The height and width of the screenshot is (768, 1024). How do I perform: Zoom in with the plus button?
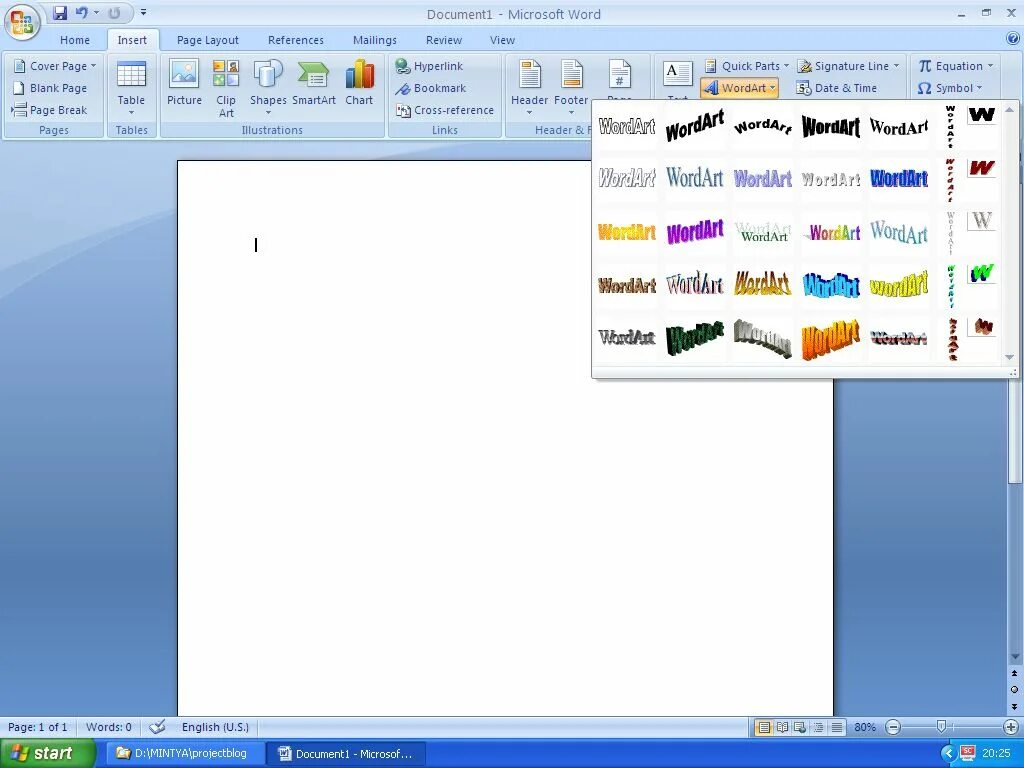pos(1010,727)
